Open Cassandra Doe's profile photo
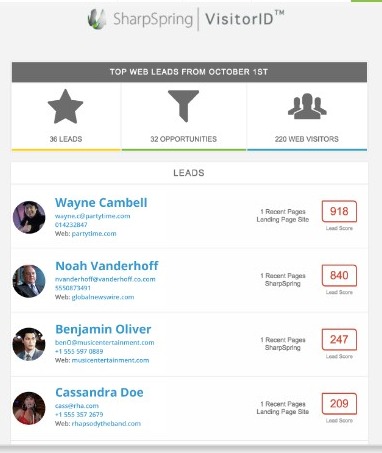This screenshot has width=382, height=453. [x=29, y=408]
